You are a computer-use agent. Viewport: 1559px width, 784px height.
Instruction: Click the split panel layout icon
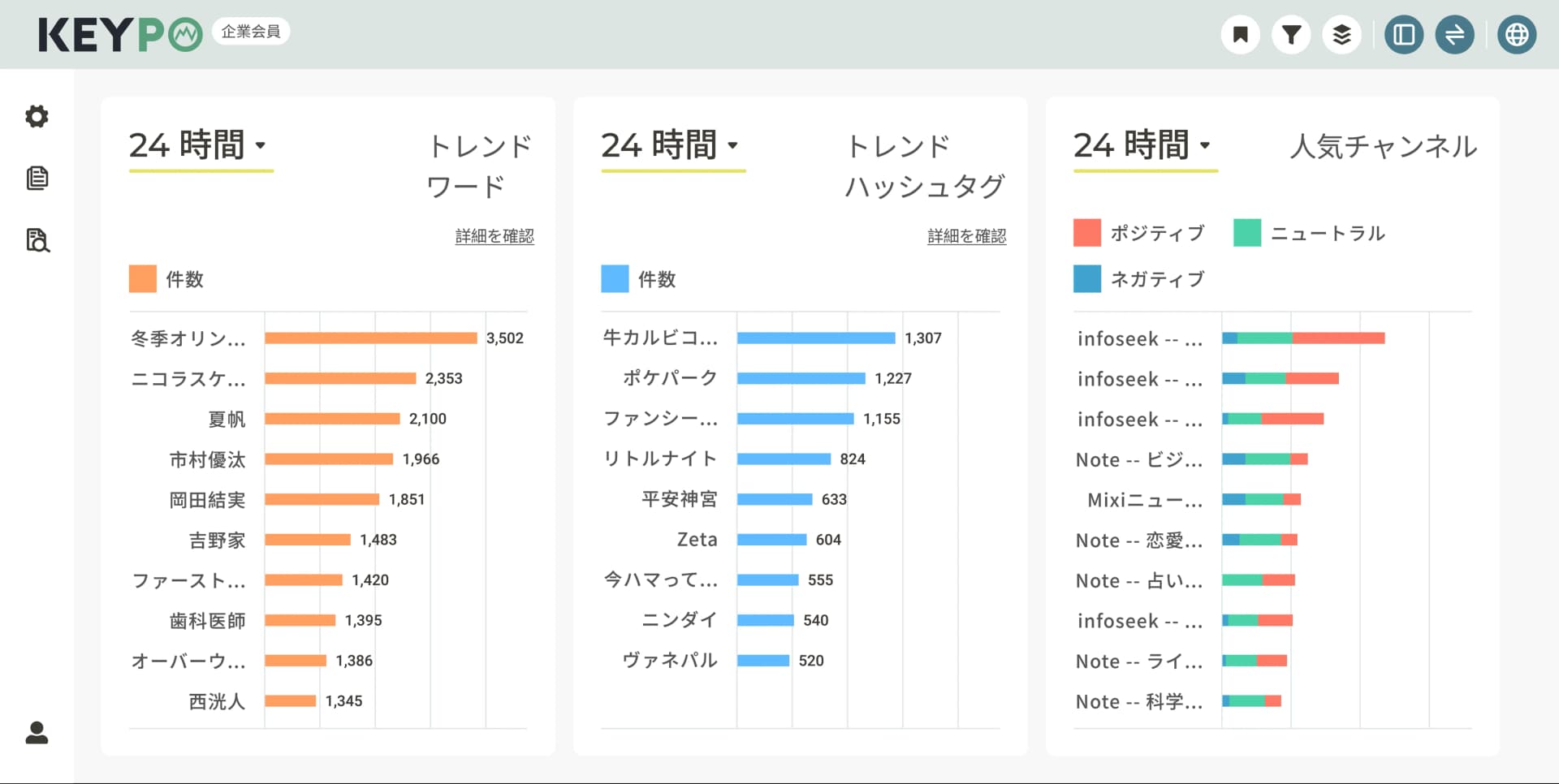pos(1404,34)
